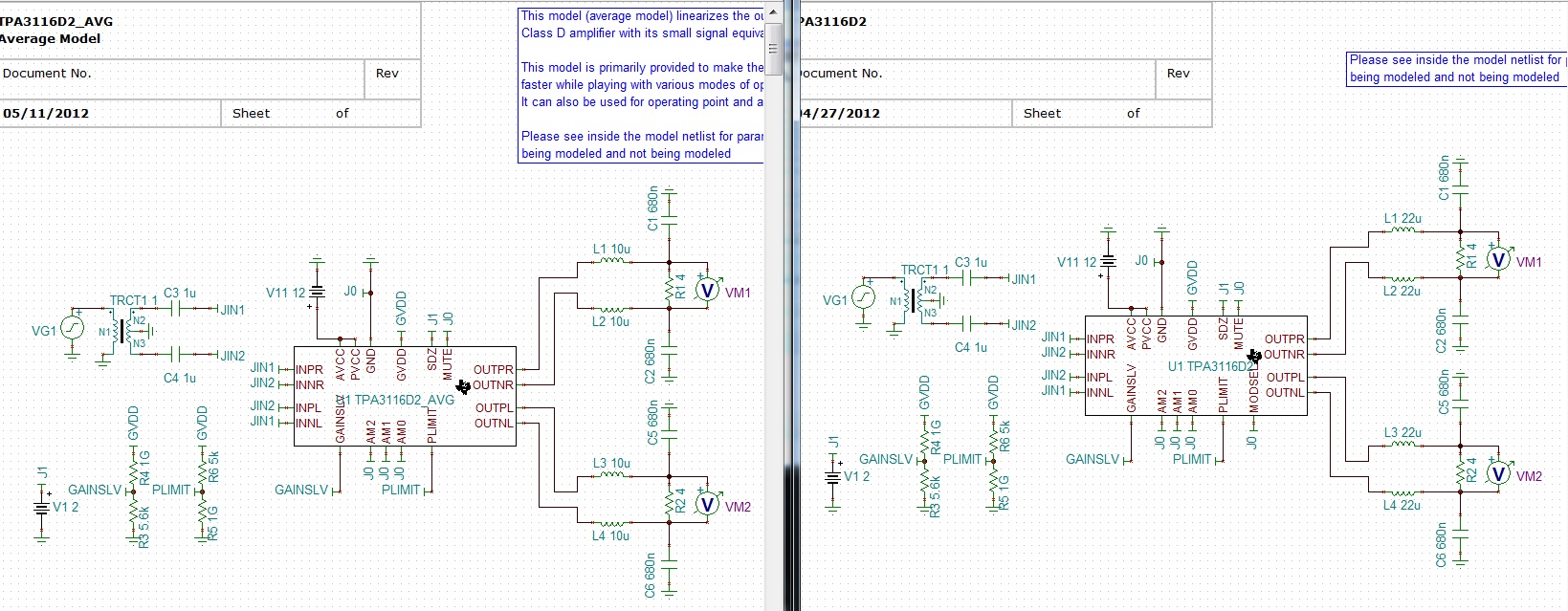Click TI logo on right U1 TPA3116D2 chip

[1254, 356]
